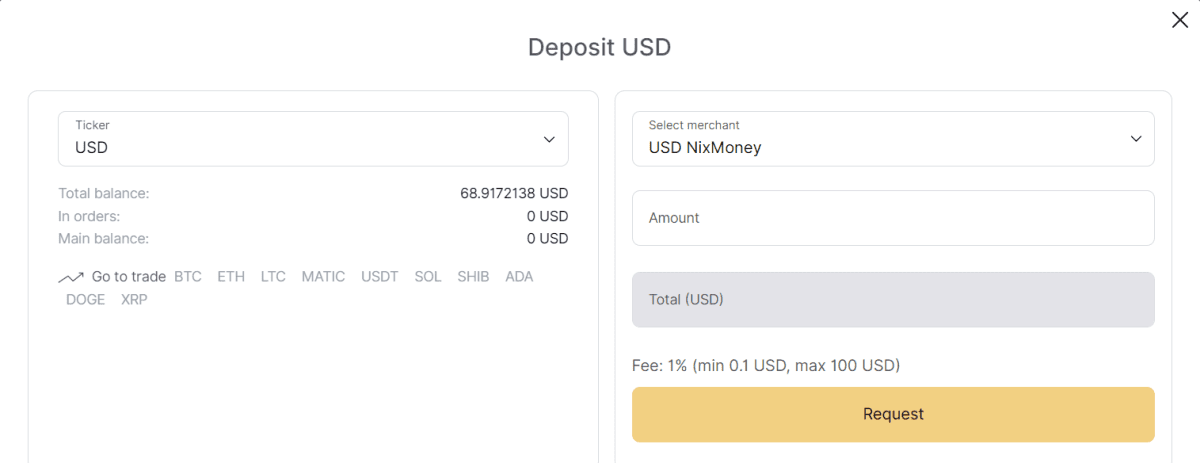Select the ADA trade link
The height and width of the screenshot is (463, 1200).
coord(519,277)
